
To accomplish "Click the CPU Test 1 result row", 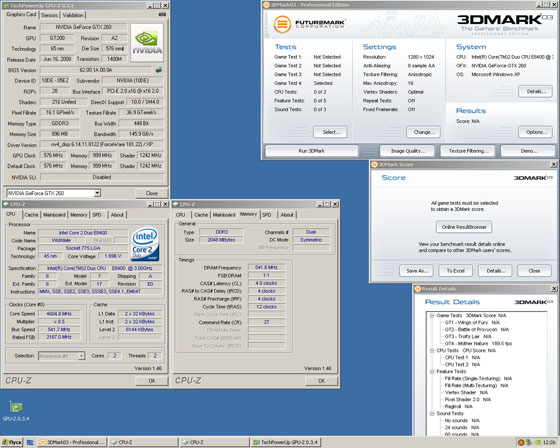I will point(462,357).
